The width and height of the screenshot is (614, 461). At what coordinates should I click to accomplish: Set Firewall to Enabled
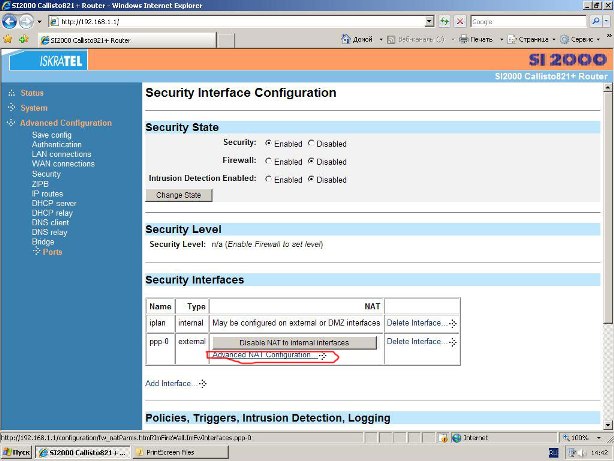tap(268, 161)
